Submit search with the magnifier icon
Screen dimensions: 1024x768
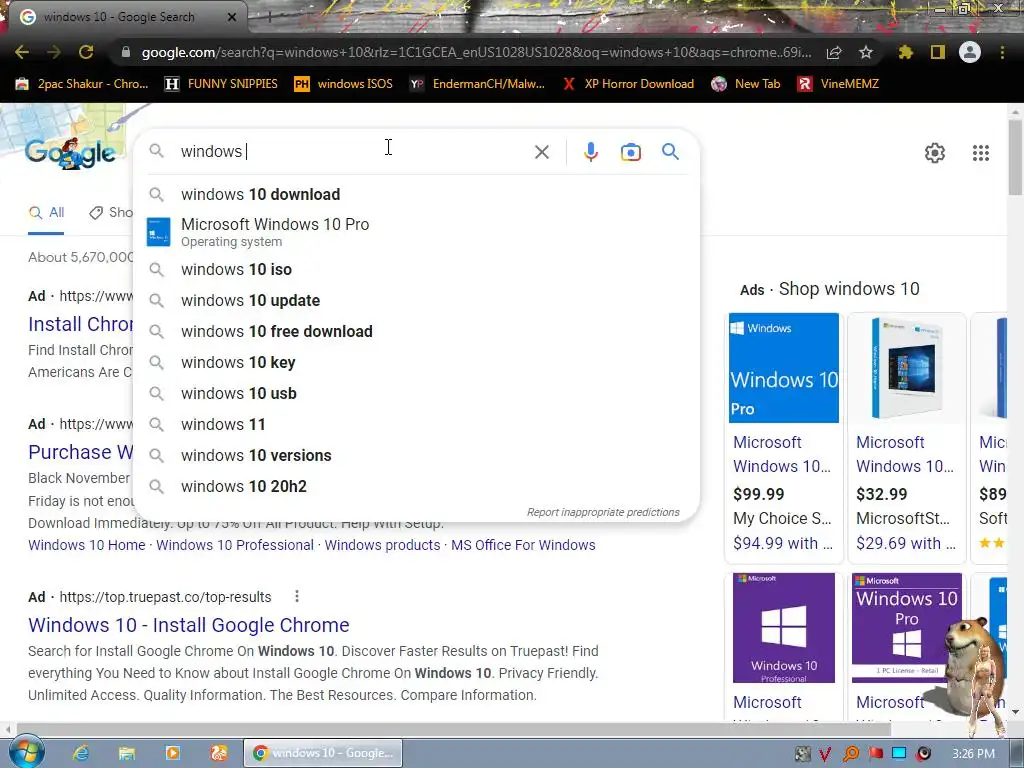coord(670,152)
